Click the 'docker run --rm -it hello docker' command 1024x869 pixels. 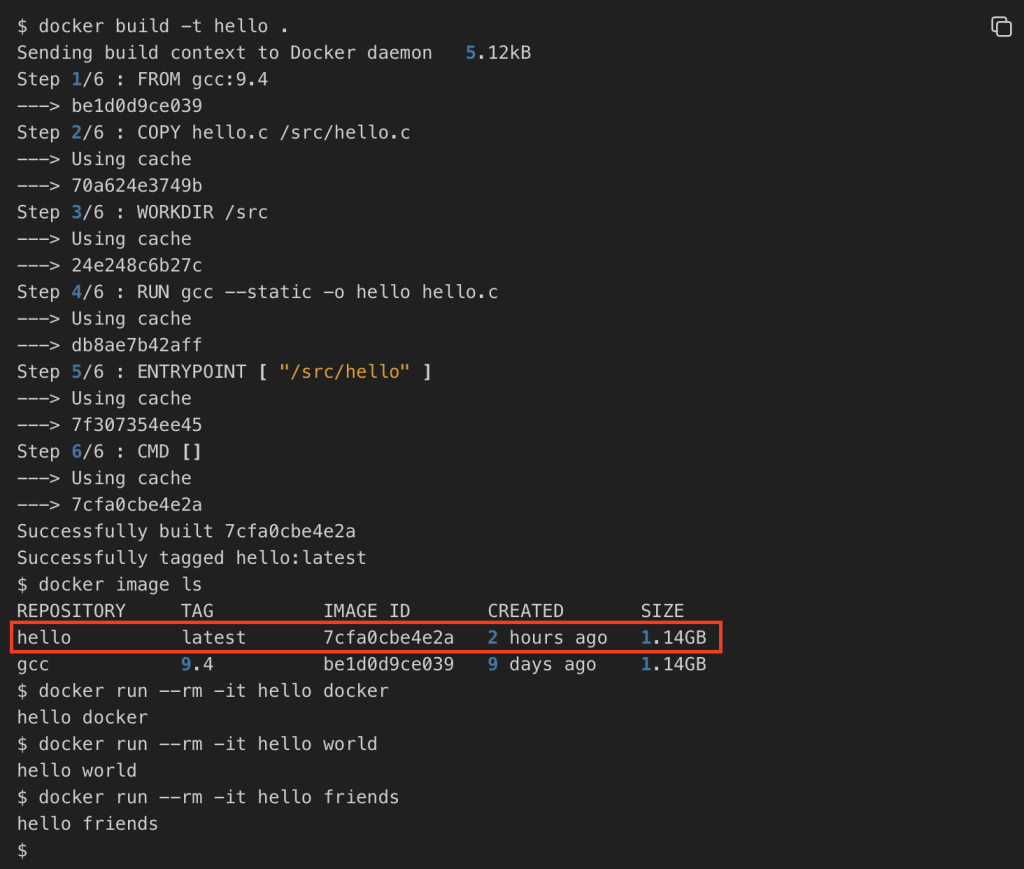[x=214, y=691]
